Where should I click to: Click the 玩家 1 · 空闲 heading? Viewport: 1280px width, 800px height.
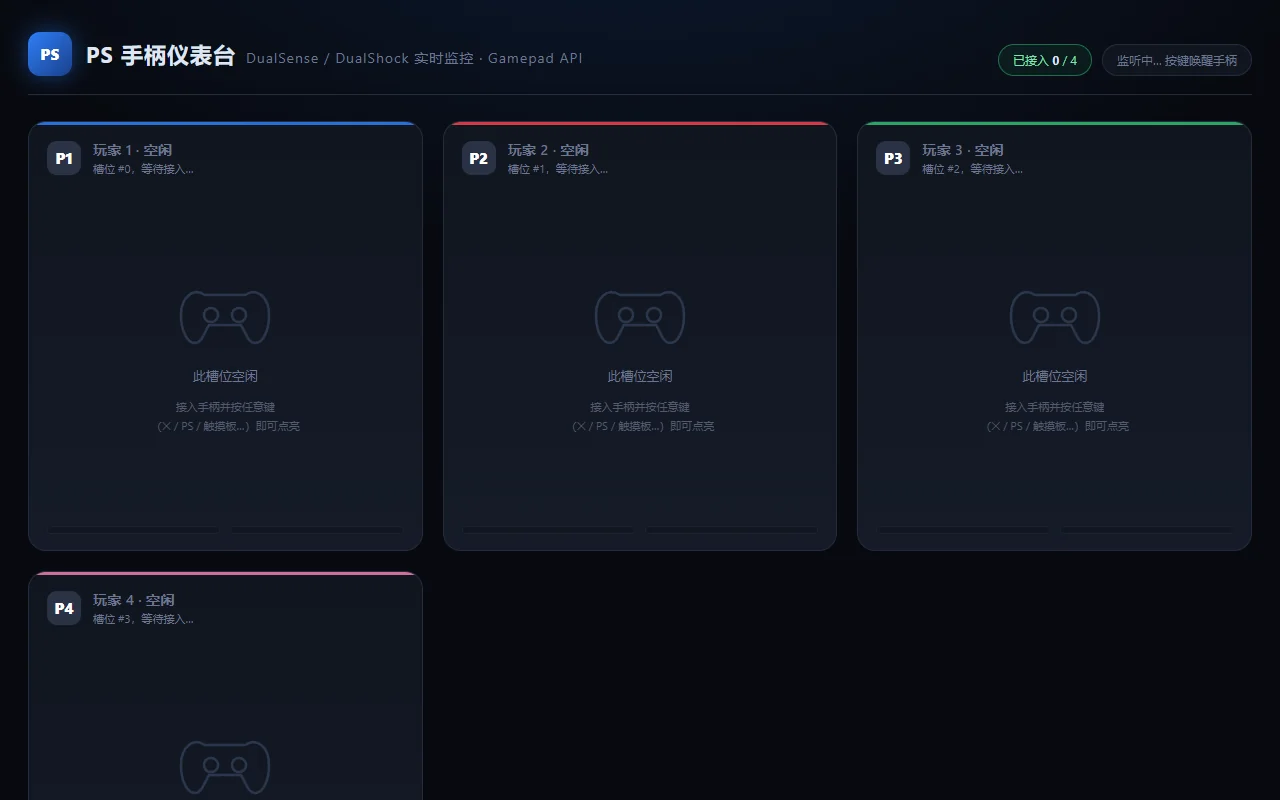[133, 150]
